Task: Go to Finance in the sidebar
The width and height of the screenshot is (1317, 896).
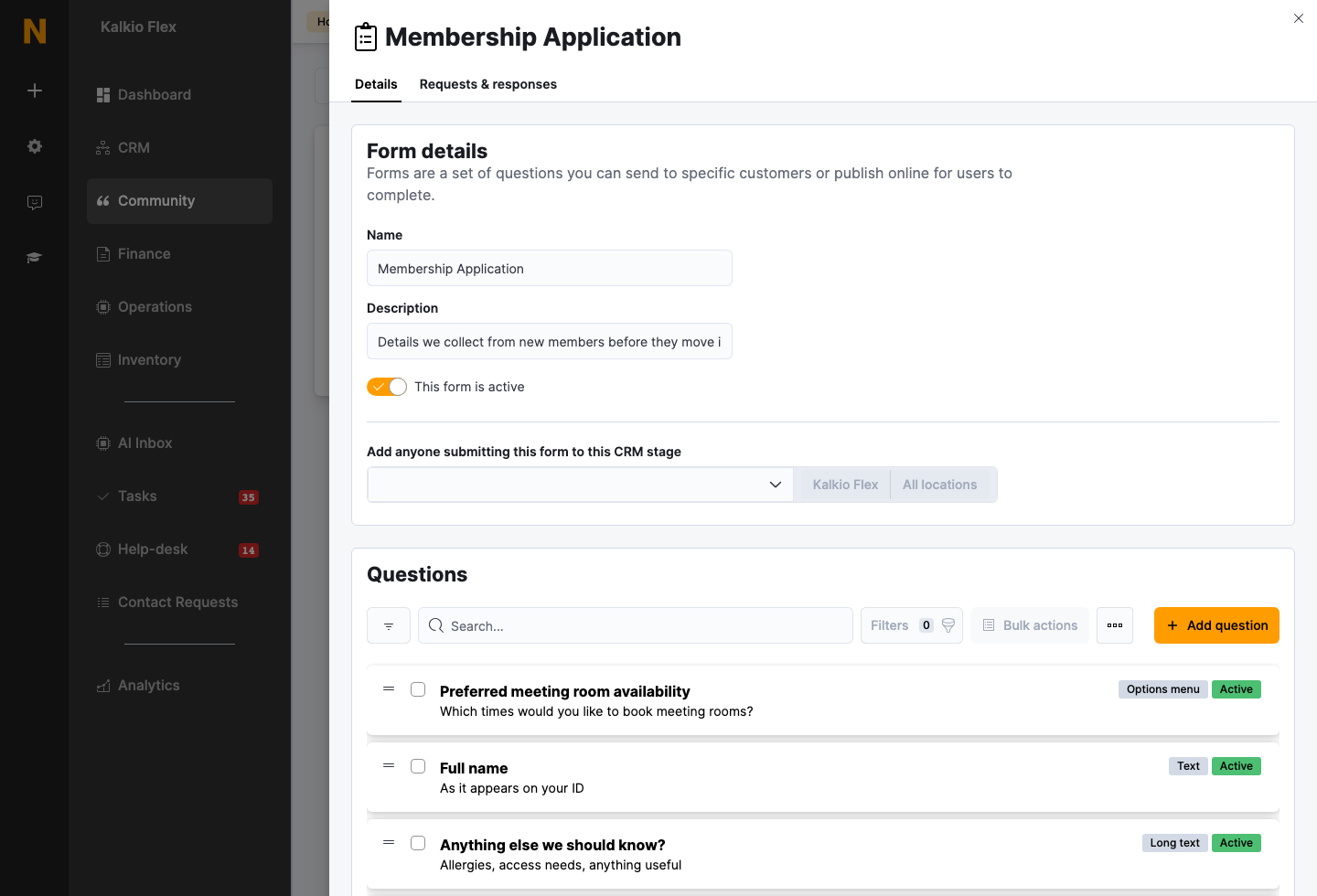Action: click(x=179, y=254)
